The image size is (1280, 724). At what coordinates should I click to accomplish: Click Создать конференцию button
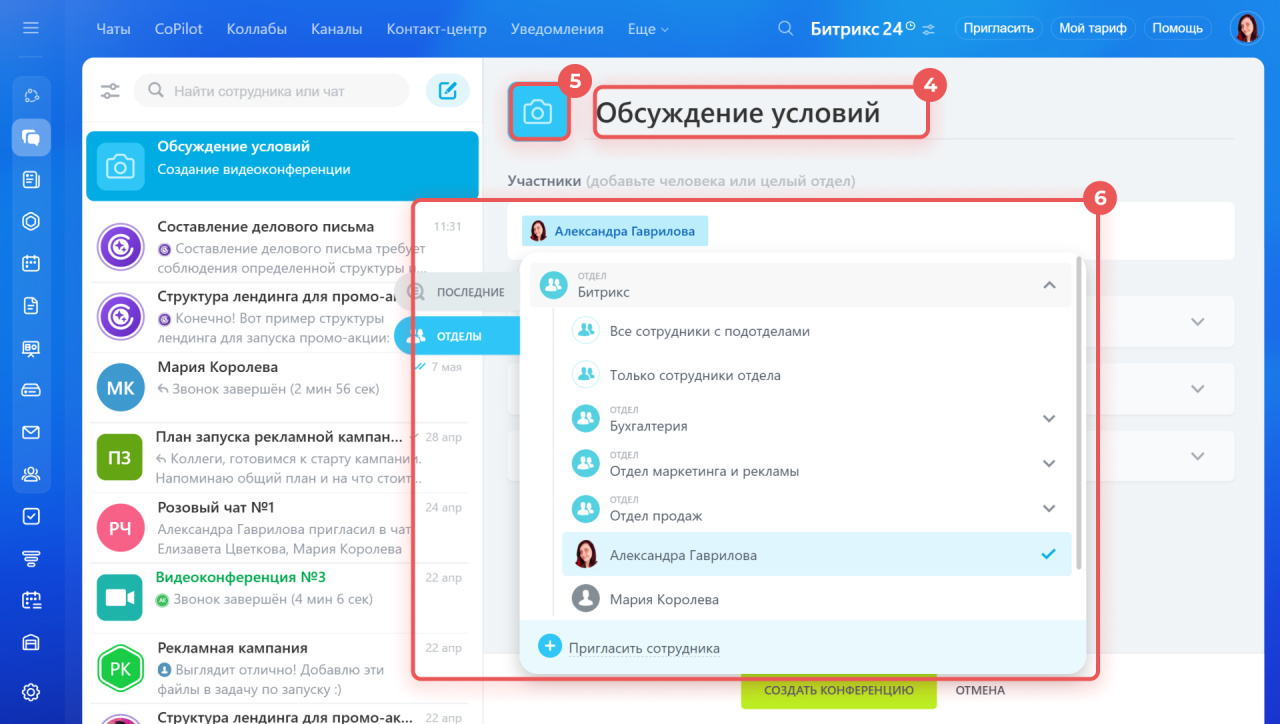[838, 690]
